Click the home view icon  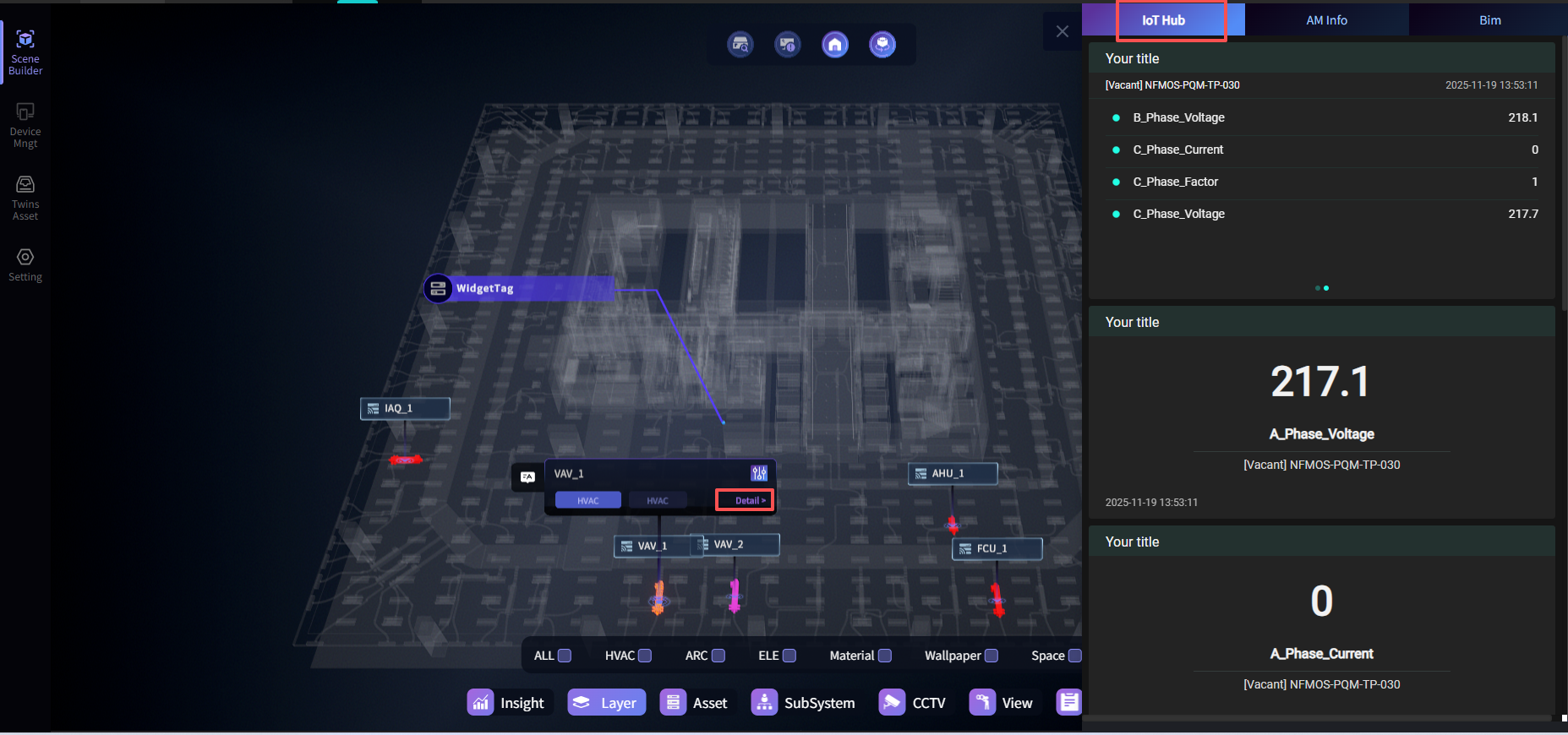pyautogui.click(x=834, y=45)
